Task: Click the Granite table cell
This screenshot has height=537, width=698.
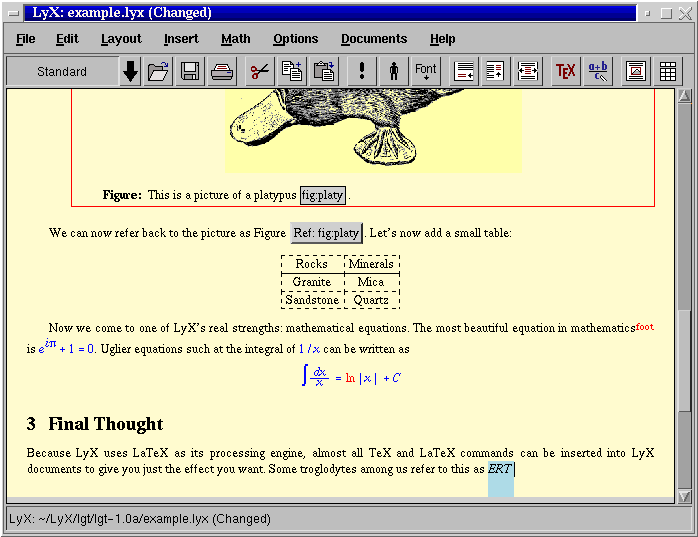Action: (312, 282)
